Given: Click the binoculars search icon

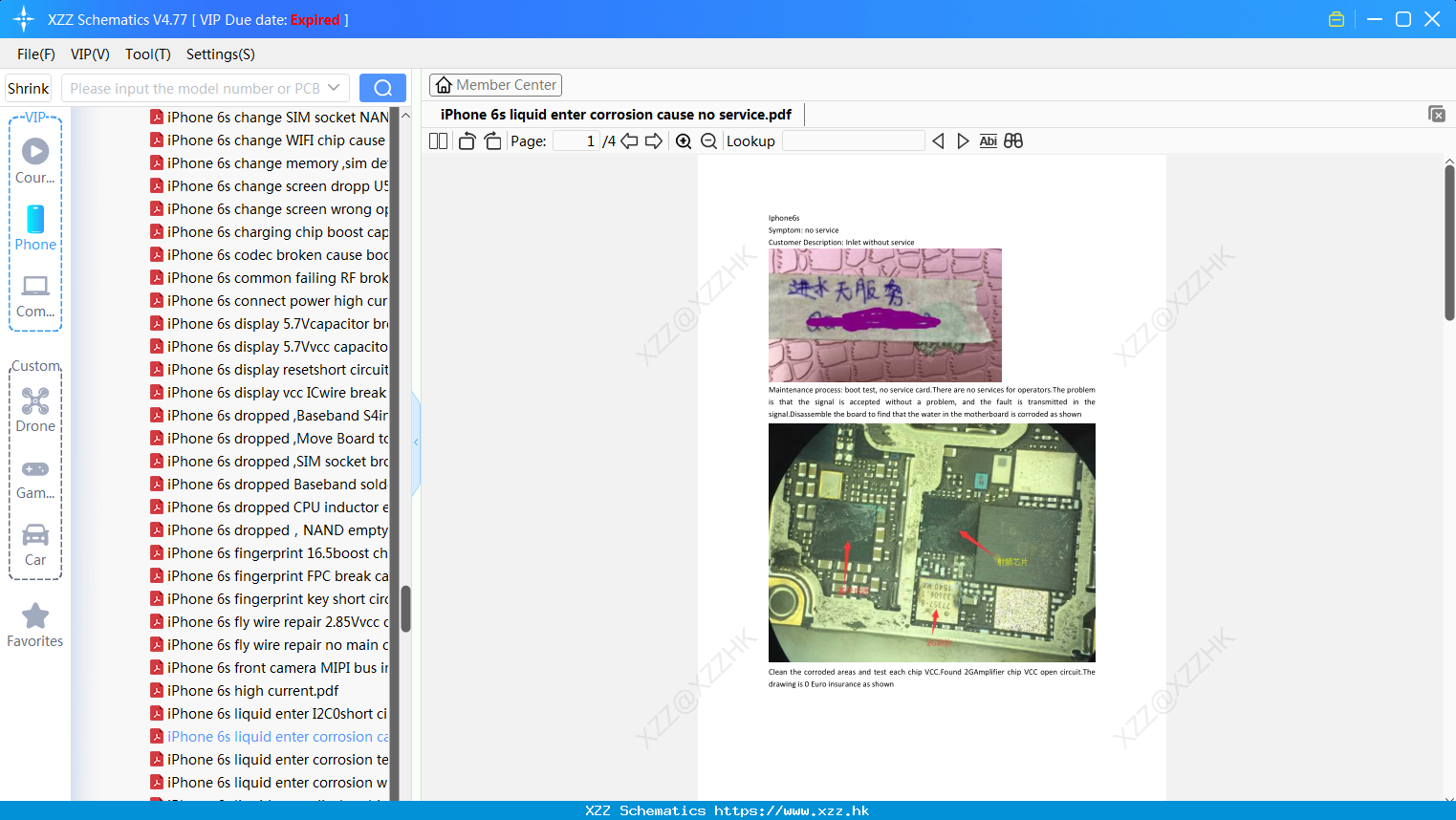Looking at the screenshot, I should 1013,141.
